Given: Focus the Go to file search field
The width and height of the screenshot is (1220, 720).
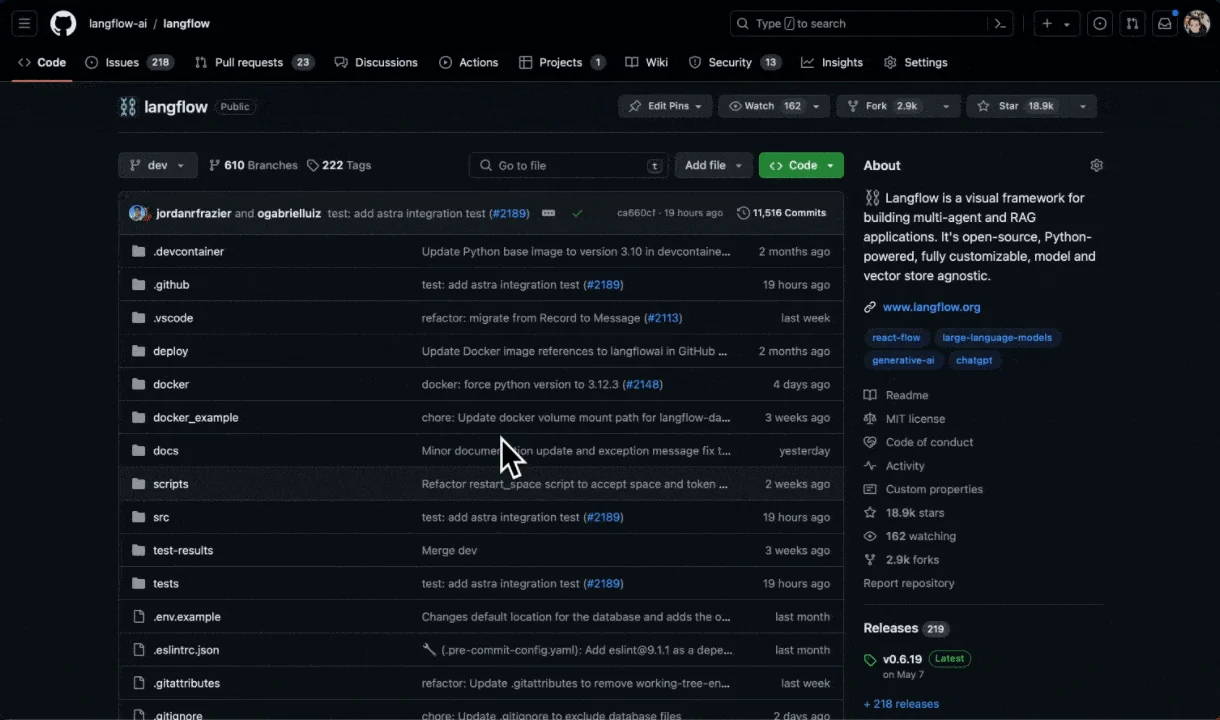Looking at the screenshot, I should 568,165.
